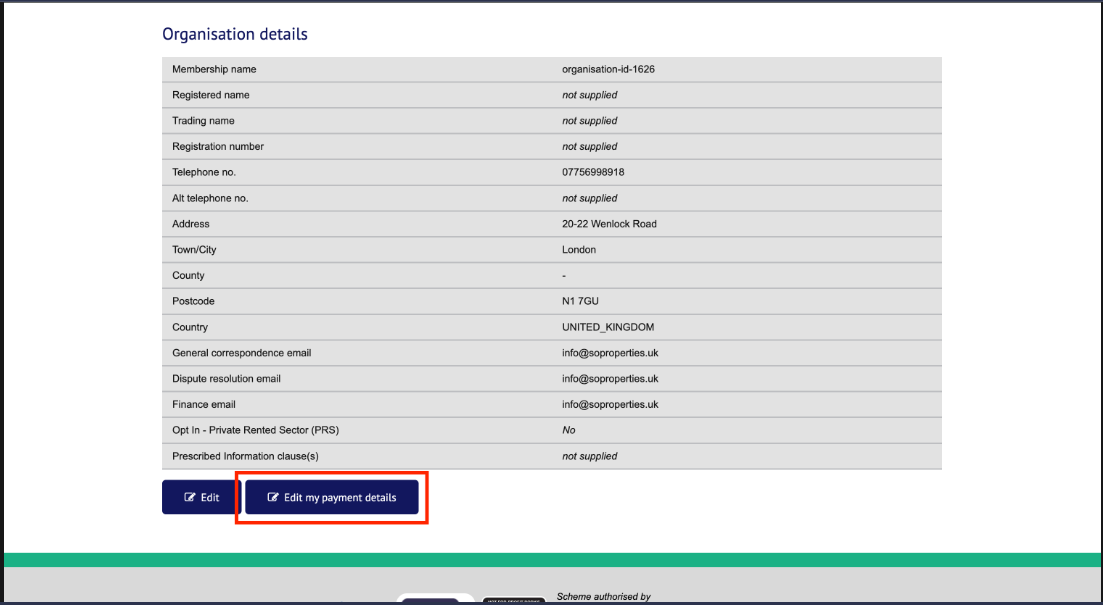The image size is (1103, 605).
Task: Click the Prescribed Information clause(s) row label
Action: pos(245,456)
